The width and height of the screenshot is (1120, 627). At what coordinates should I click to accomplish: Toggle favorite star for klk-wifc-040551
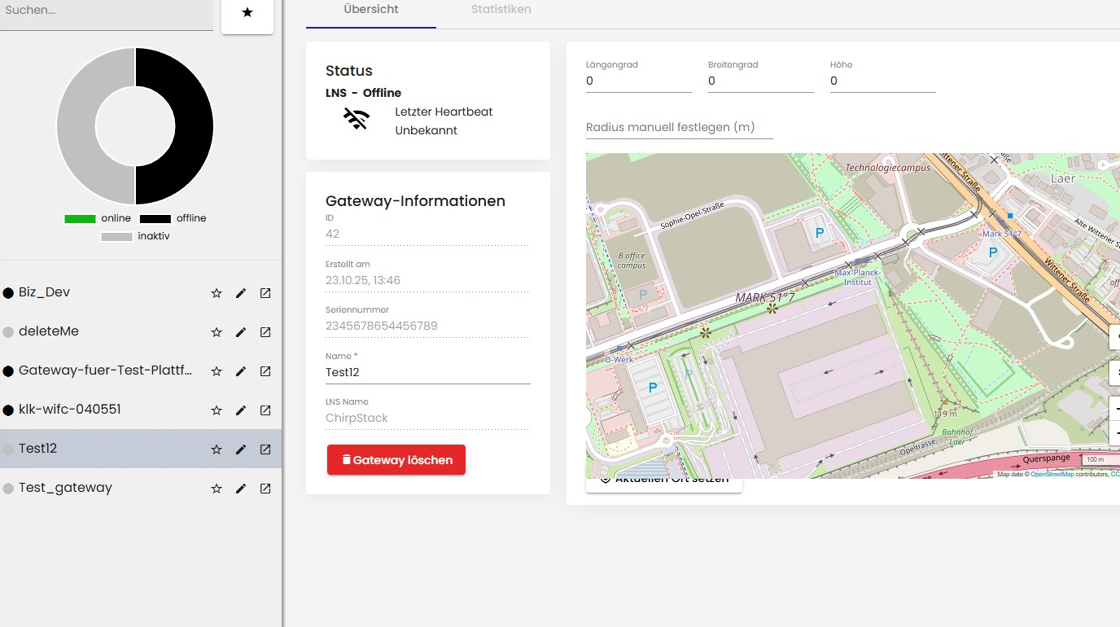click(216, 410)
